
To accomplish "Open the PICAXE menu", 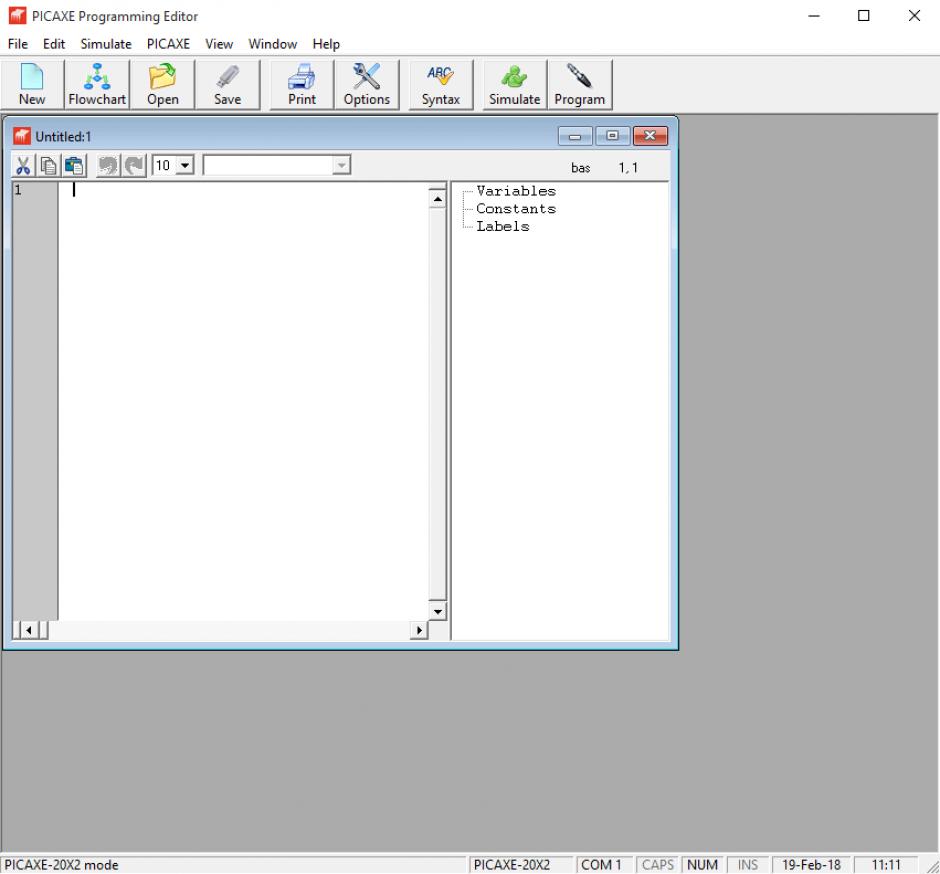I will coord(168,44).
